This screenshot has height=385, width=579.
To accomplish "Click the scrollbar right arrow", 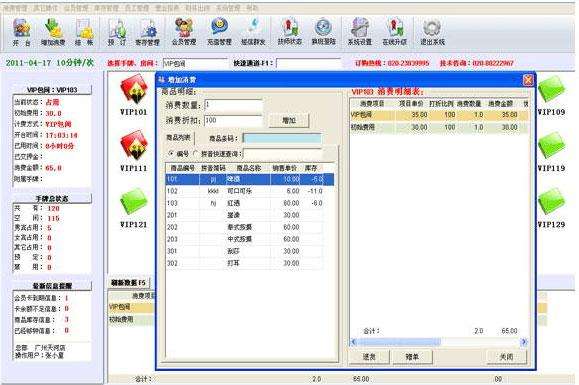I will (523, 342).
